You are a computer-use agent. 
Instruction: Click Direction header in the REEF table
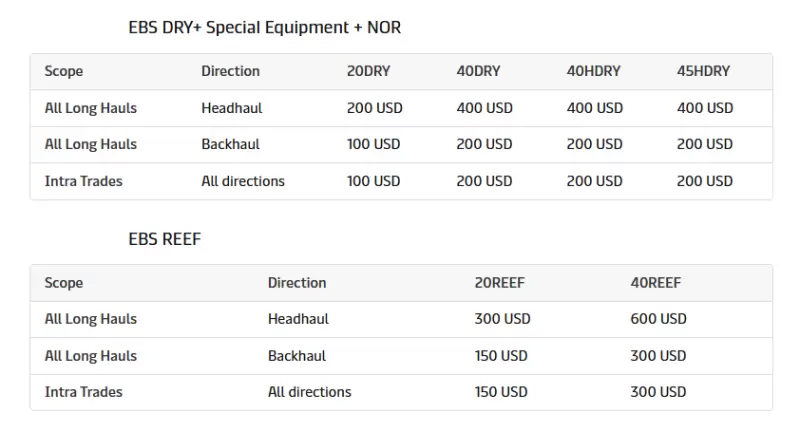coord(297,283)
